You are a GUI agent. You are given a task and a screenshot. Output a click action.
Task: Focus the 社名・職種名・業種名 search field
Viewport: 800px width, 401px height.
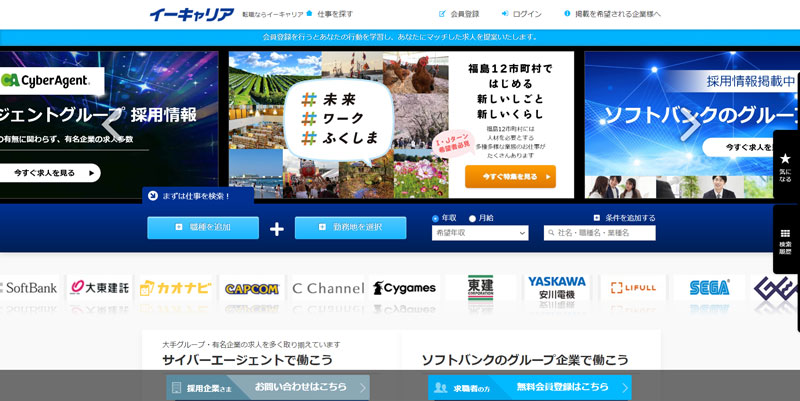coord(599,233)
